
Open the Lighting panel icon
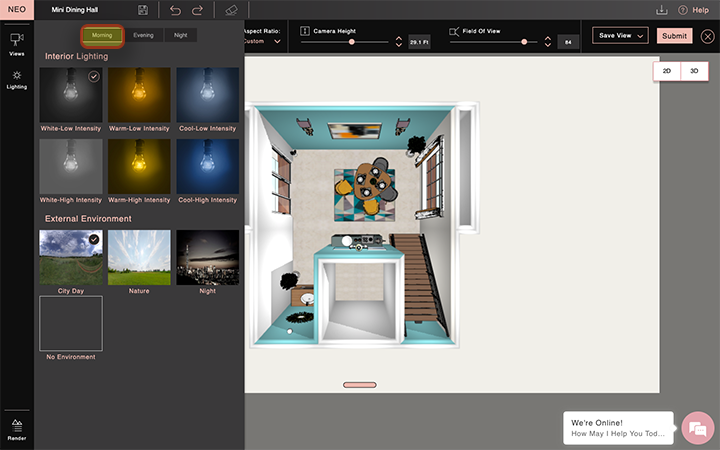point(17,75)
